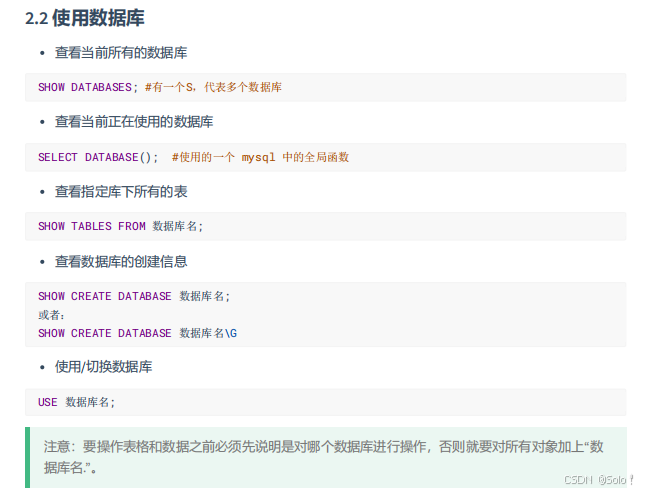Click the code 'SHOW DATABASES;'
This screenshot has width=646, height=491.
coord(88,87)
